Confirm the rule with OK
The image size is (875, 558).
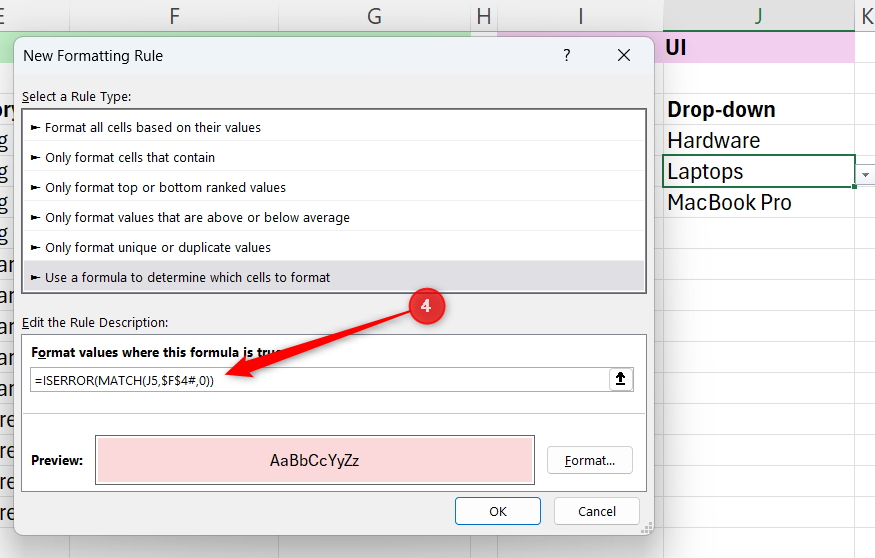pos(498,511)
